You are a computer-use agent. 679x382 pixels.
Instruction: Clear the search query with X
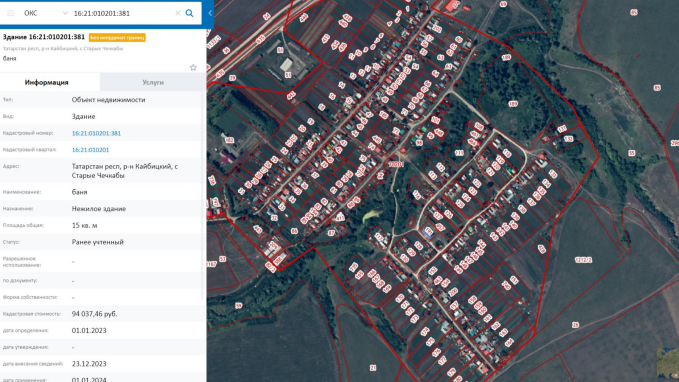[178, 13]
